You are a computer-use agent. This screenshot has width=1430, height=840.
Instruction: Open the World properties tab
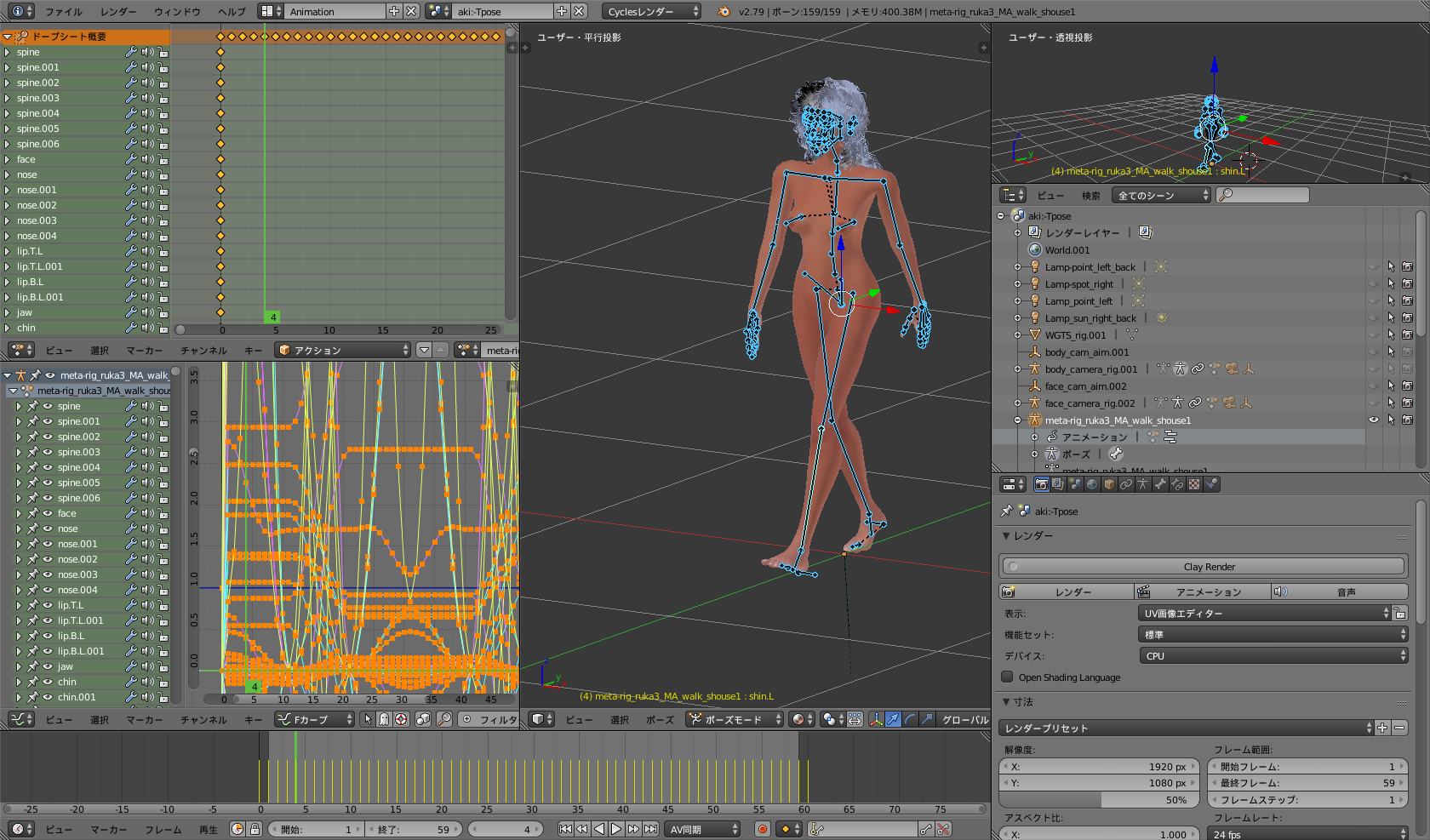(1092, 484)
